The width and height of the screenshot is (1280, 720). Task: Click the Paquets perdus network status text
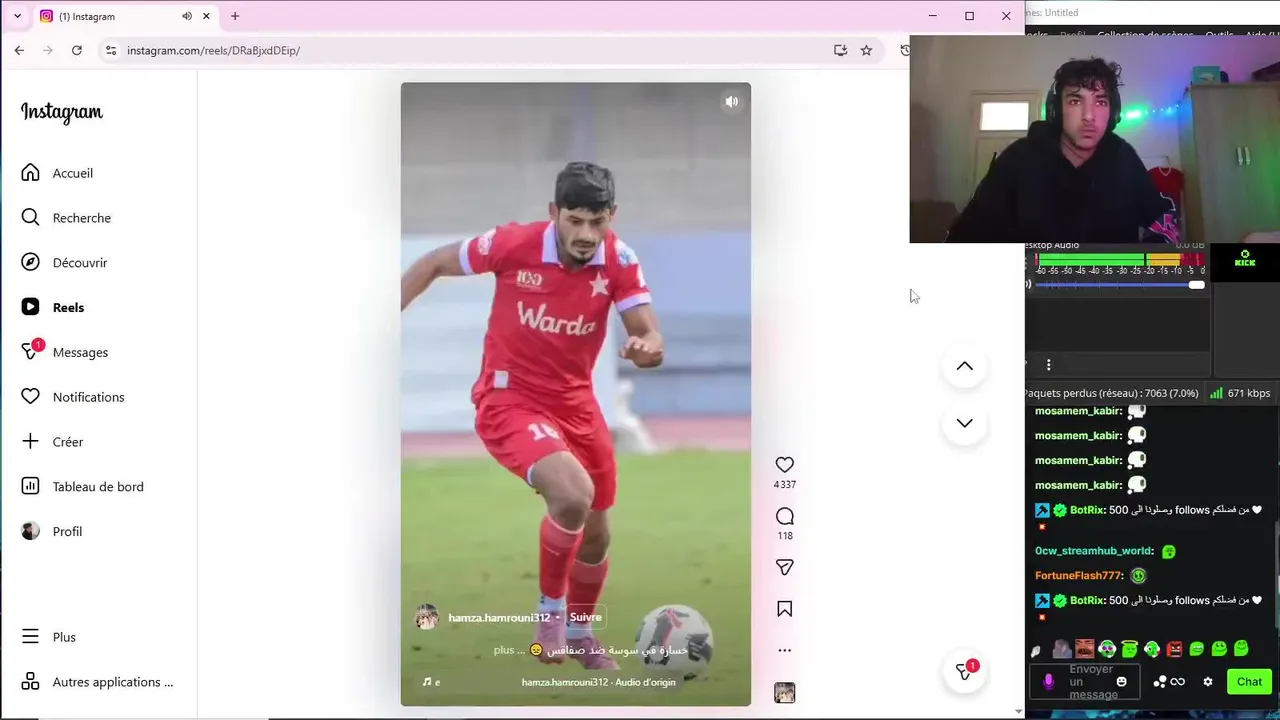point(1110,393)
